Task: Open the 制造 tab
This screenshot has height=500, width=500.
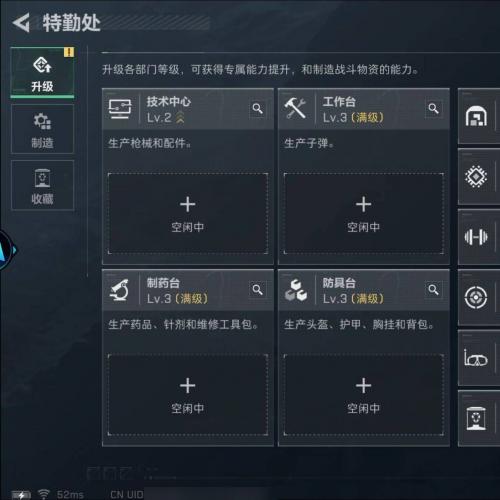Action: click(x=42, y=129)
